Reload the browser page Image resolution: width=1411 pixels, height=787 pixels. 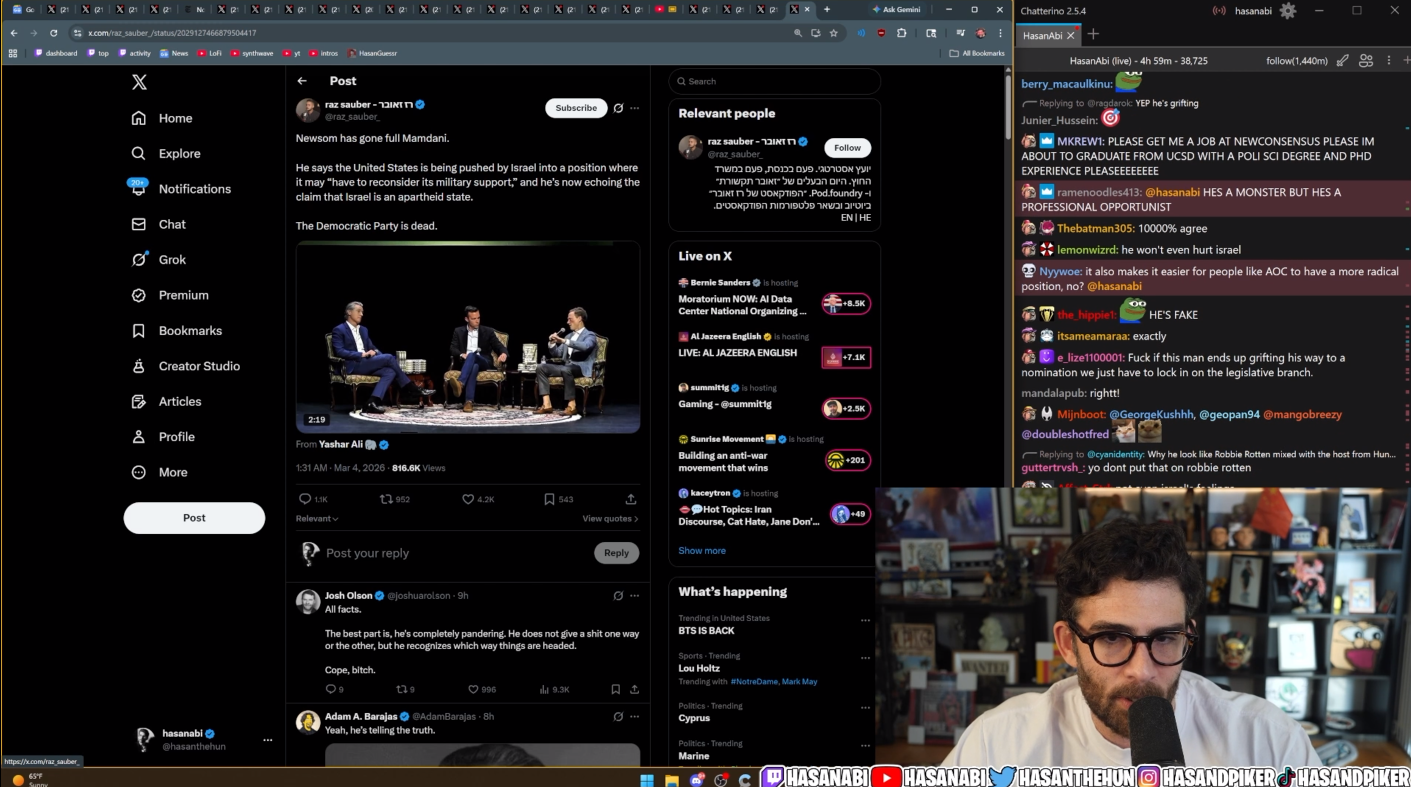click(53, 33)
